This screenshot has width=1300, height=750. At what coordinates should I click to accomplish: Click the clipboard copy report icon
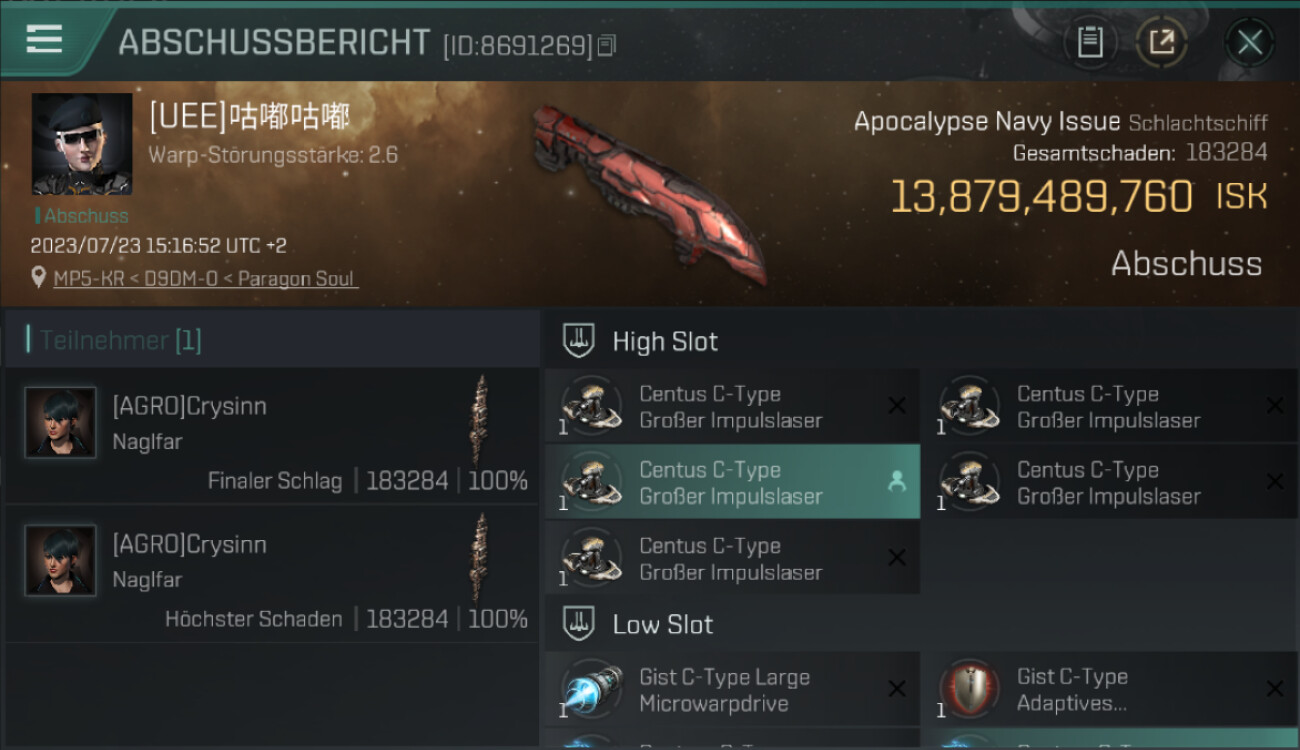1090,42
